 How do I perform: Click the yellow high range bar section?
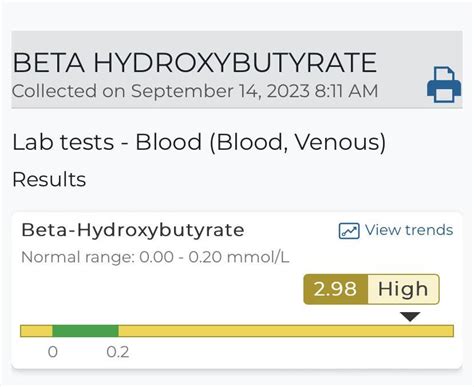pos(286,331)
